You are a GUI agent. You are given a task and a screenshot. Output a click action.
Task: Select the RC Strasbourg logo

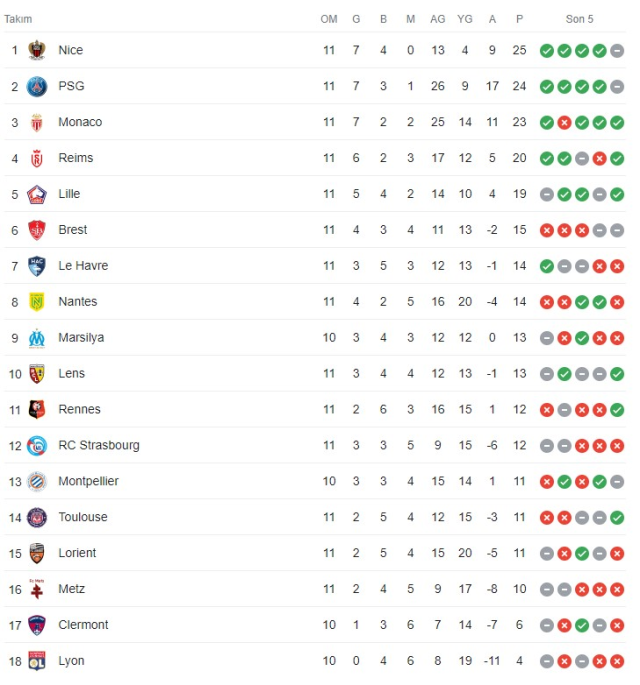37,446
